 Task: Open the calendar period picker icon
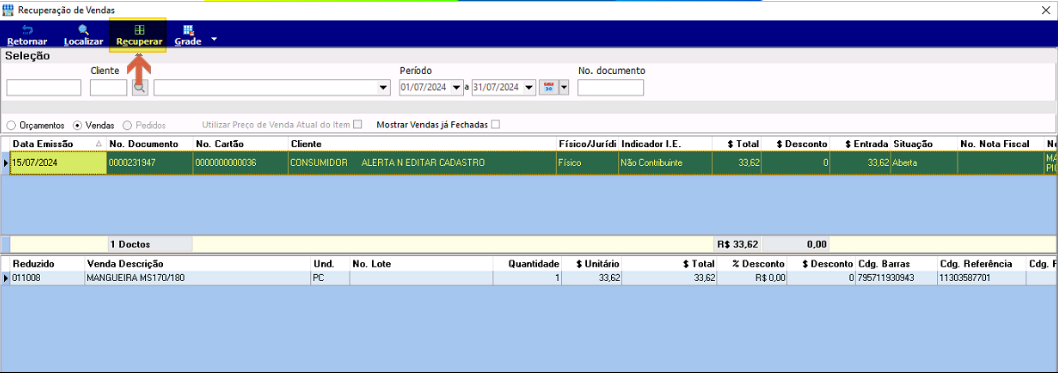(549, 87)
